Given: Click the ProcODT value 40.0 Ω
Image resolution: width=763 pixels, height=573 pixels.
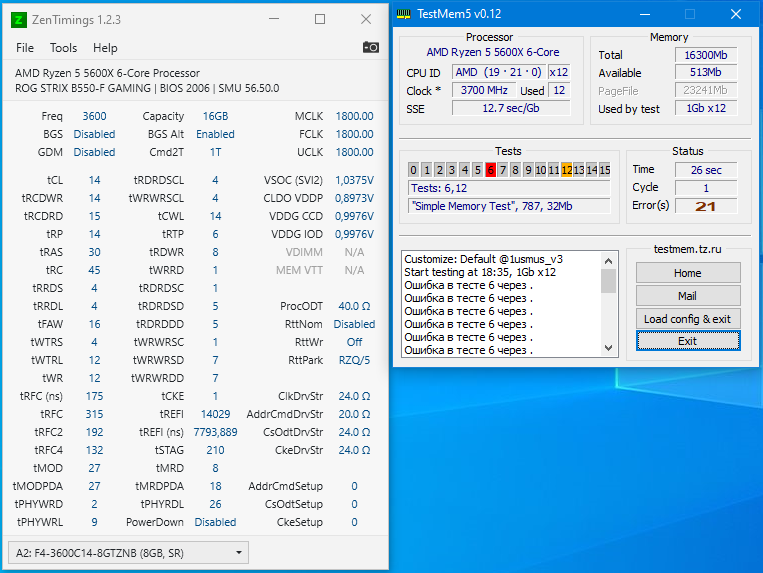Looking at the screenshot, I should click(x=354, y=306).
